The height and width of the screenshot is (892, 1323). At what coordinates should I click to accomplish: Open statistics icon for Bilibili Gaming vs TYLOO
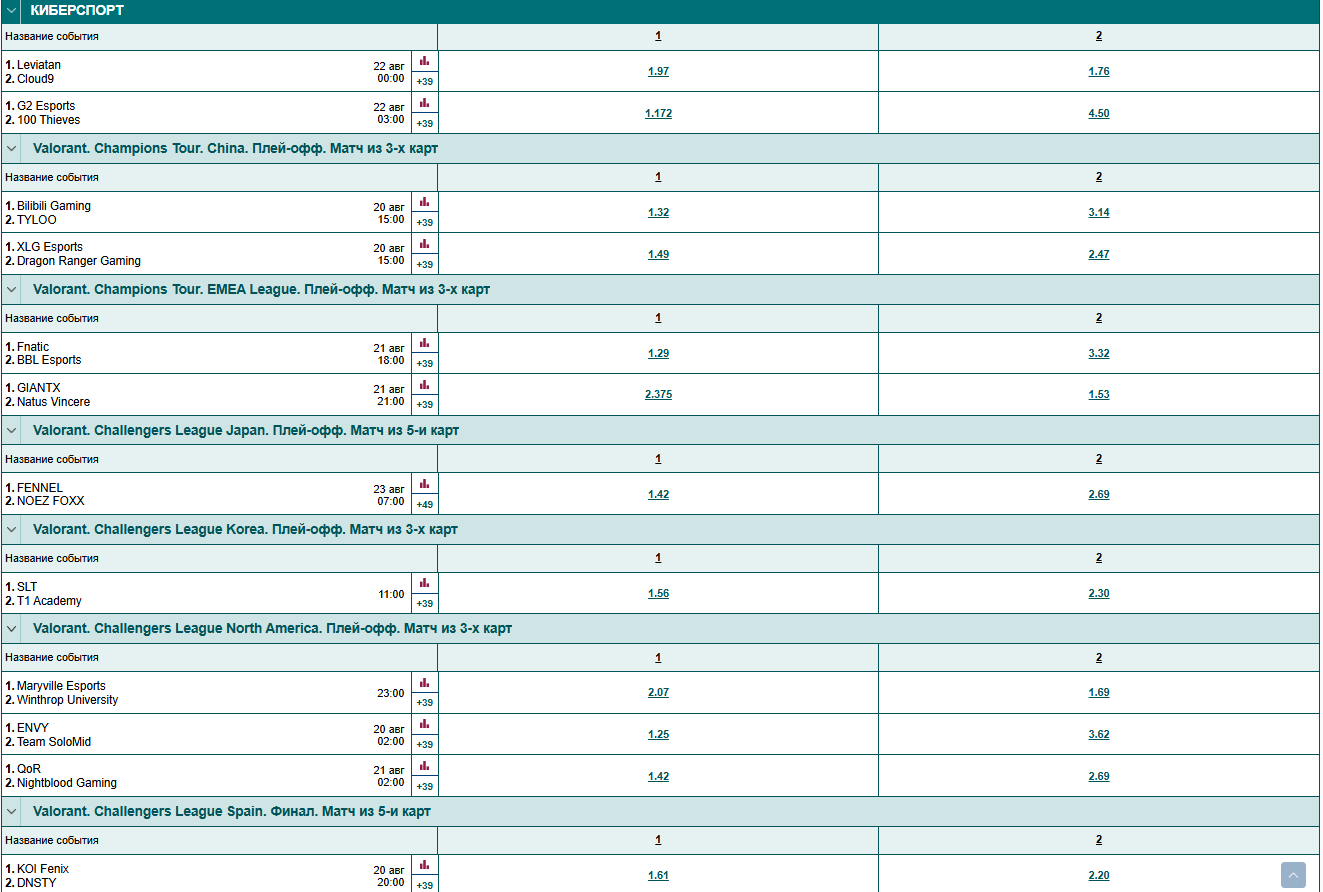coord(425,202)
